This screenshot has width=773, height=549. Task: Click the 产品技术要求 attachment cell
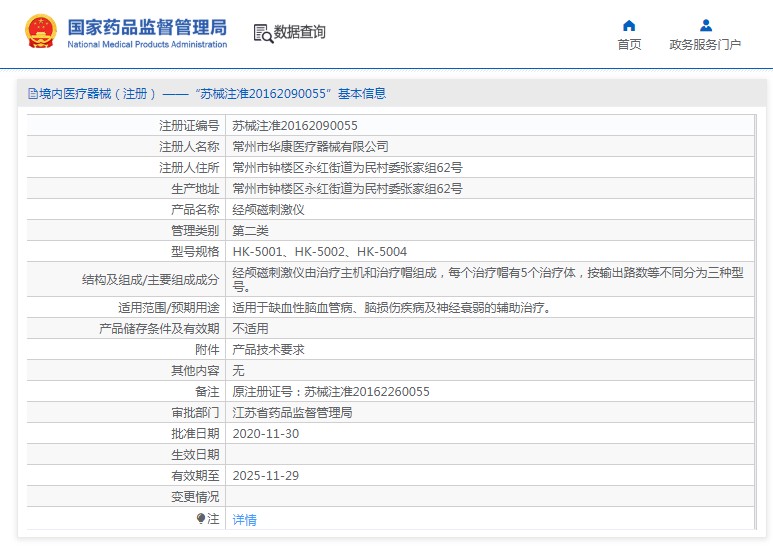[268, 349]
